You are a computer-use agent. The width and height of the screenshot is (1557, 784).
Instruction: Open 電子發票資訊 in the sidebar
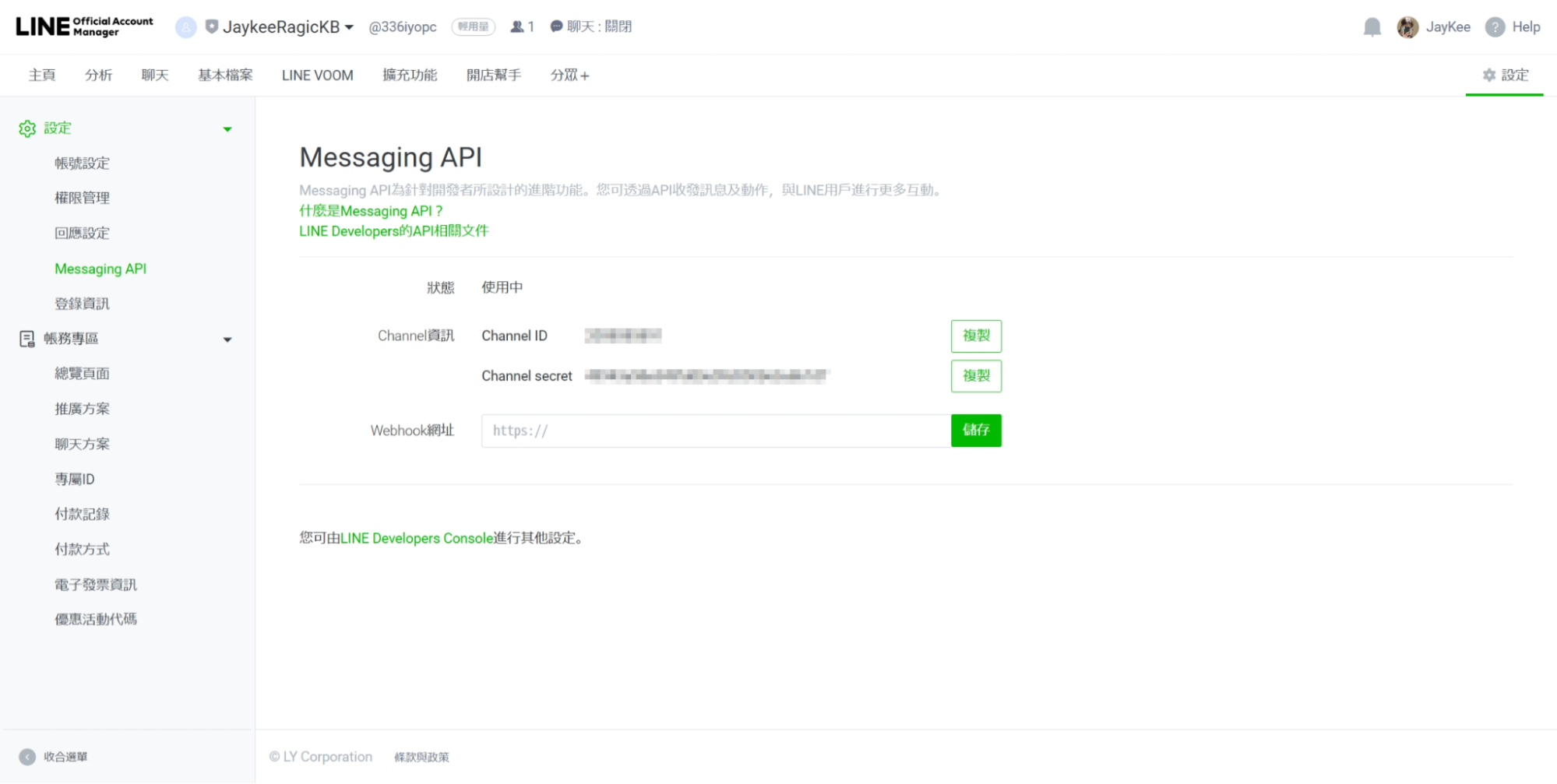96,584
